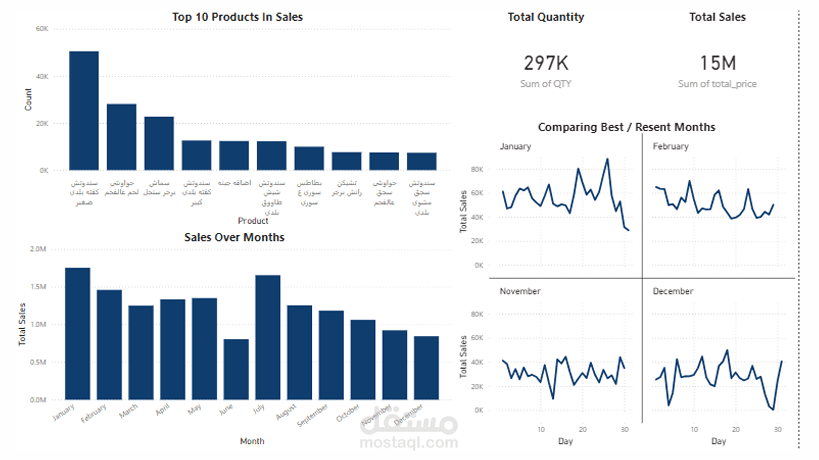Click the Product x-axis title
This screenshot has width=819, height=460.
253,221
